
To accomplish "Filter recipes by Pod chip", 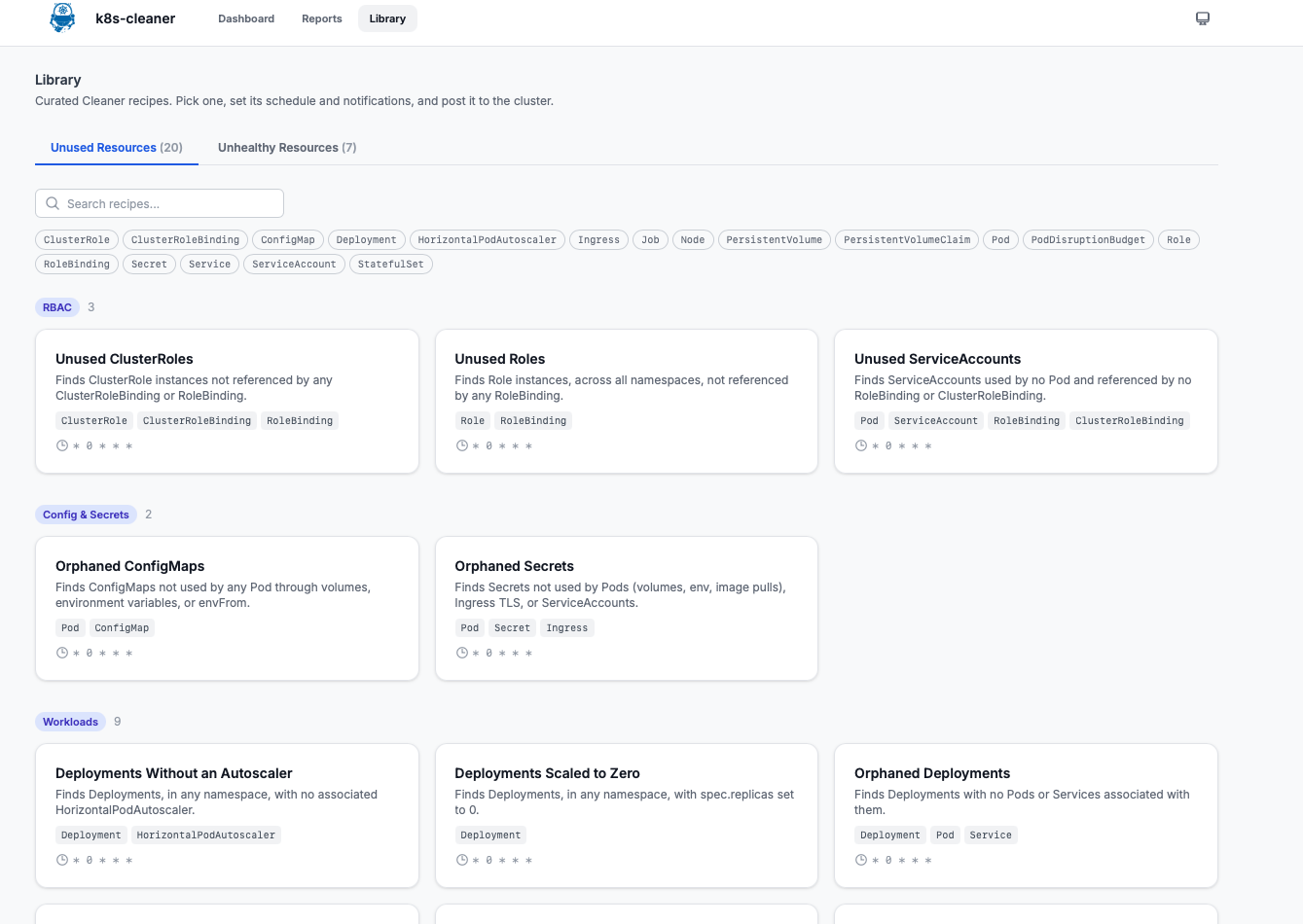I will coord(1000,240).
